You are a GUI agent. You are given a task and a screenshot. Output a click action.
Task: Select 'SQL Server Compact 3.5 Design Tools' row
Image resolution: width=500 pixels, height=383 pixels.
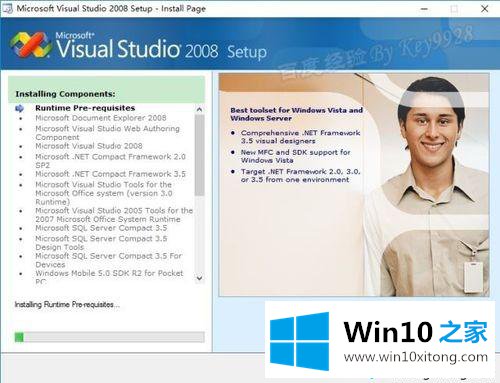tap(101, 243)
